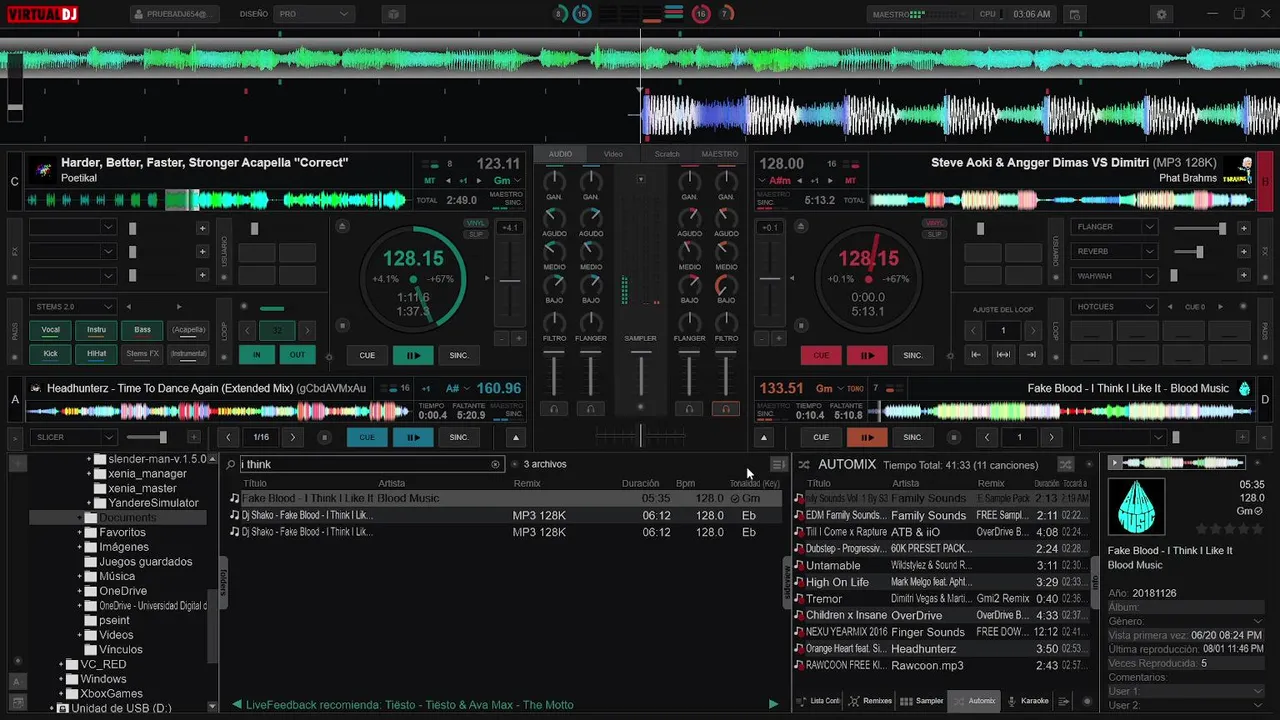
Task: Open the Remixes sideview tab
Action: pyautogui.click(x=870, y=701)
